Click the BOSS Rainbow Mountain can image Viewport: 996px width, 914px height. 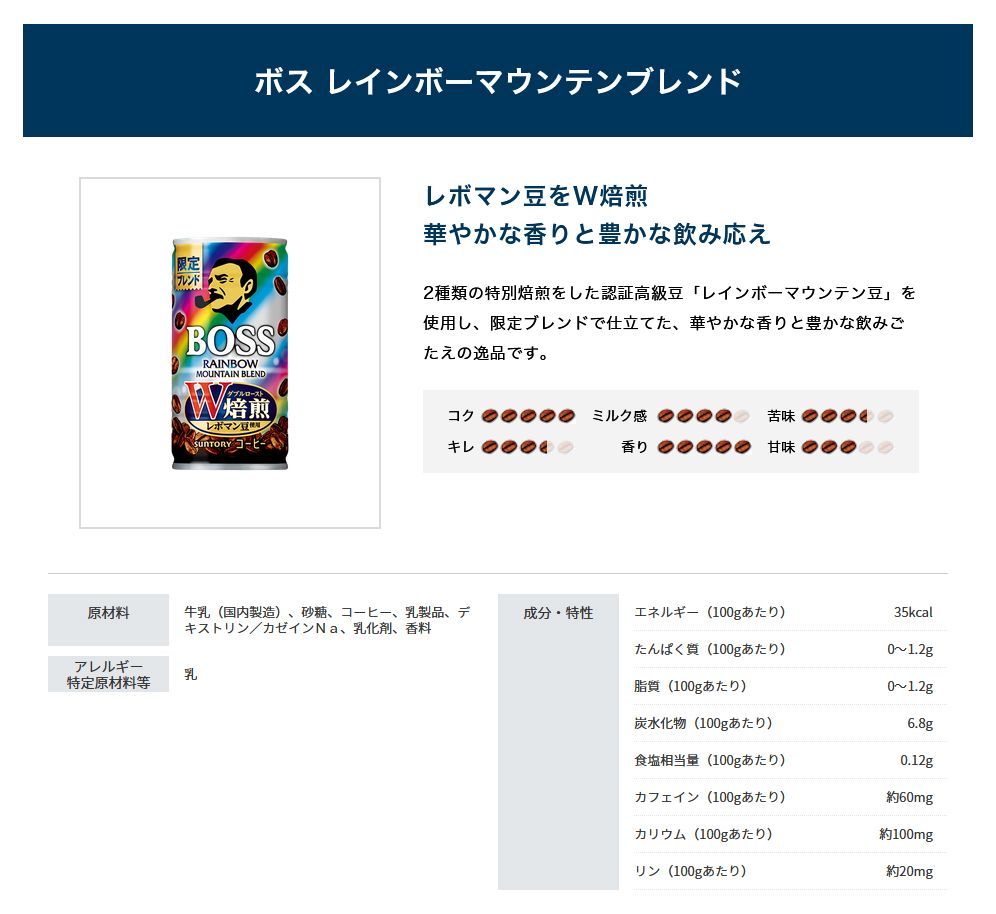coord(230,353)
